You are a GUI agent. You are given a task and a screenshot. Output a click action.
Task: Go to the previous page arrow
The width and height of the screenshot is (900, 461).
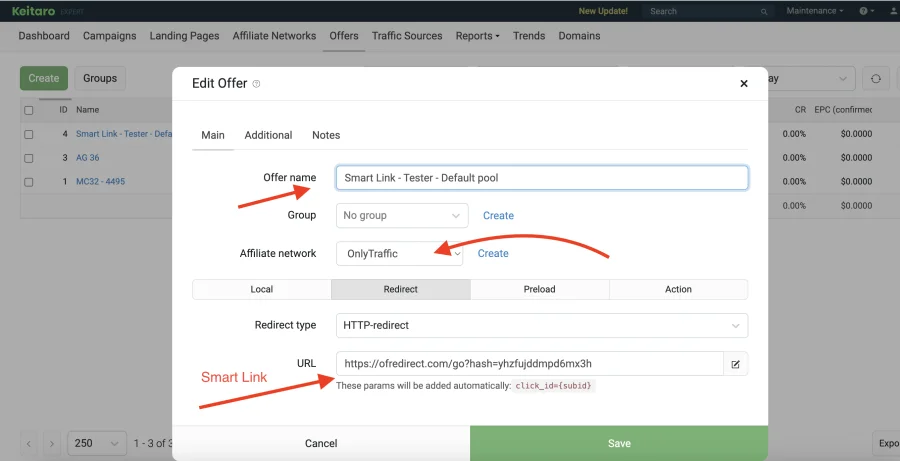(x=29, y=443)
